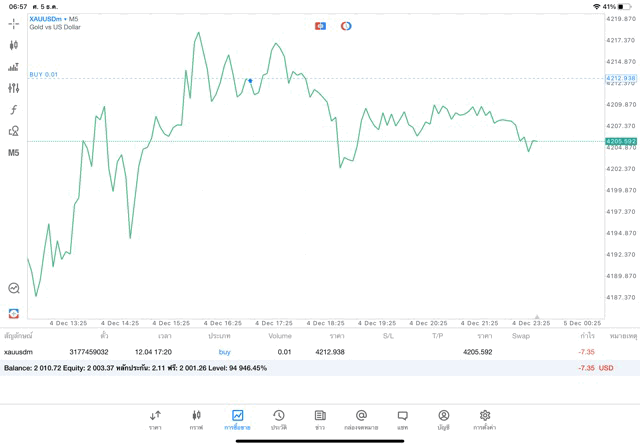Select the crosshair tool in the sidebar
The width and height of the screenshot is (640, 447).
14,23
